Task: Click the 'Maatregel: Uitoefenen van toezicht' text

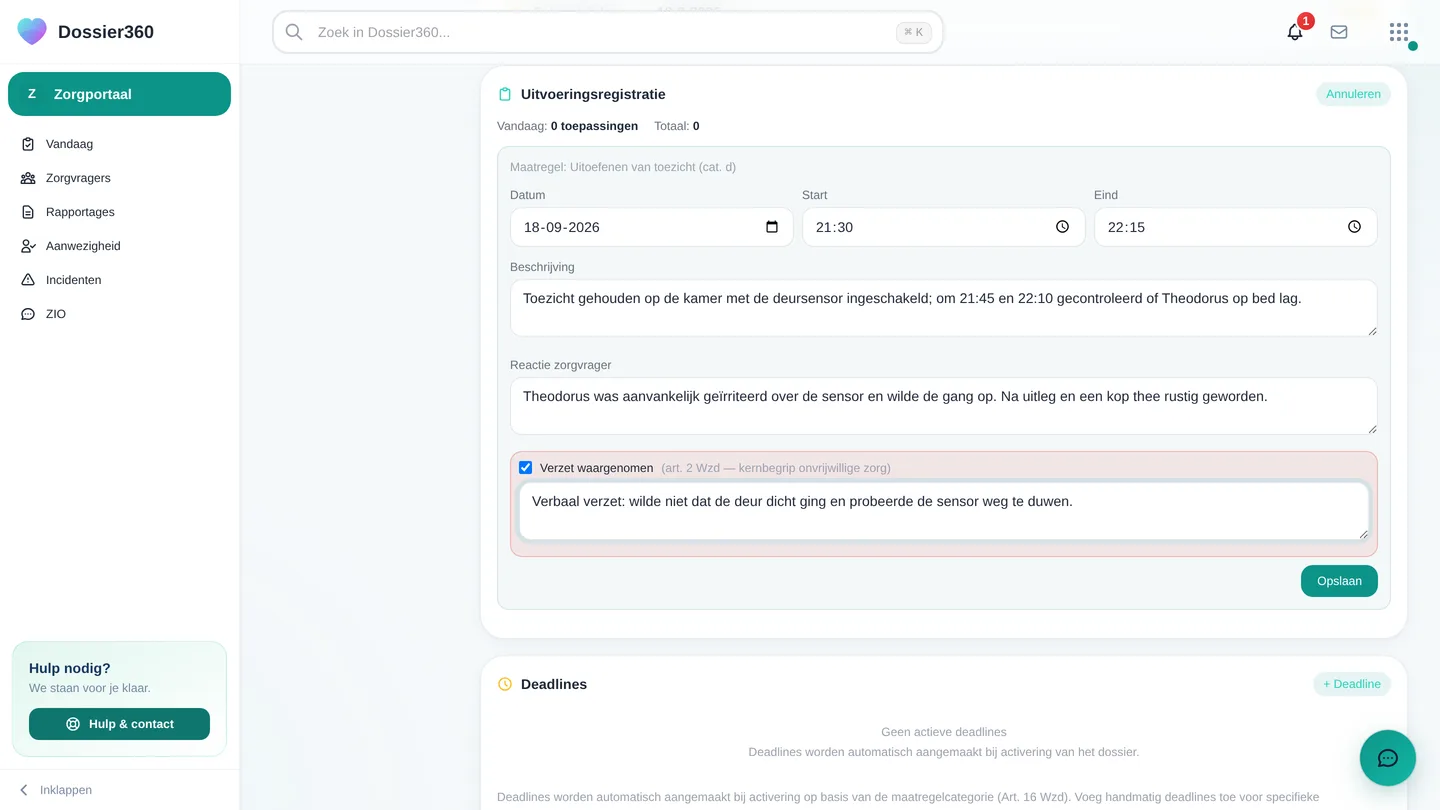Action: point(623,167)
